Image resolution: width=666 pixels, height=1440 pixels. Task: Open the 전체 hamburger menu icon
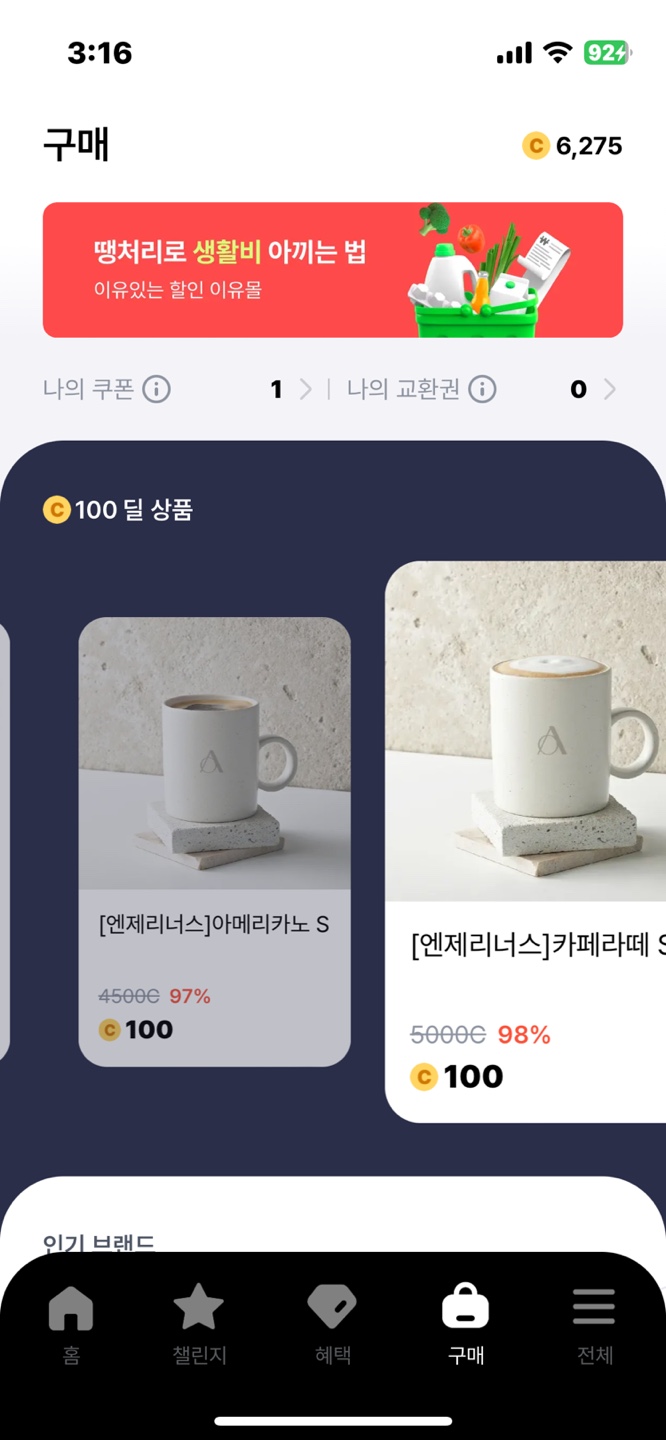click(594, 1307)
